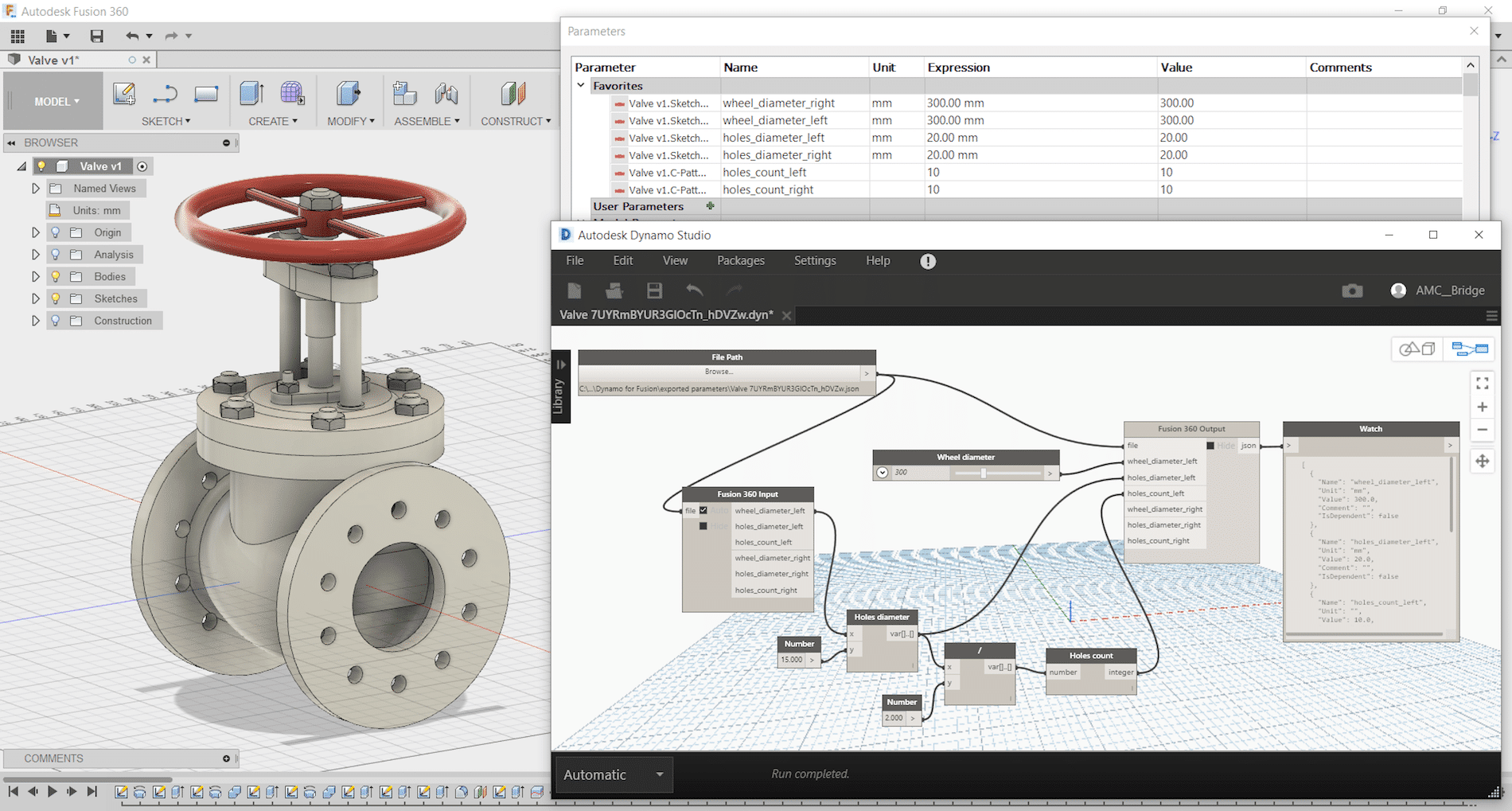This screenshot has width=1512, height=811.
Task: Toggle visibility bulb of Valve v1 component
Action: [41, 166]
